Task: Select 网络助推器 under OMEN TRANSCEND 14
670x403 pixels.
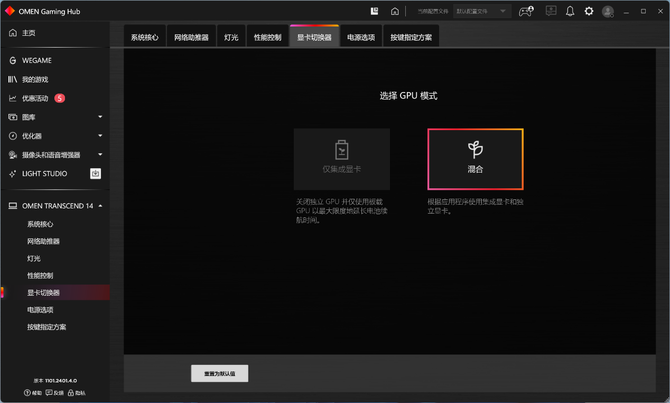Action: click(44, 241)
